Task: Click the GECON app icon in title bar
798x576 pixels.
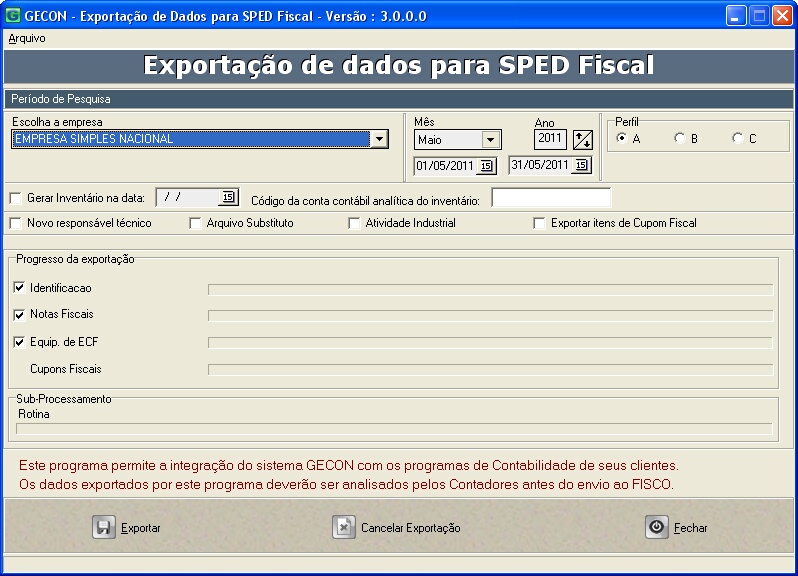Action: (12, 15)
